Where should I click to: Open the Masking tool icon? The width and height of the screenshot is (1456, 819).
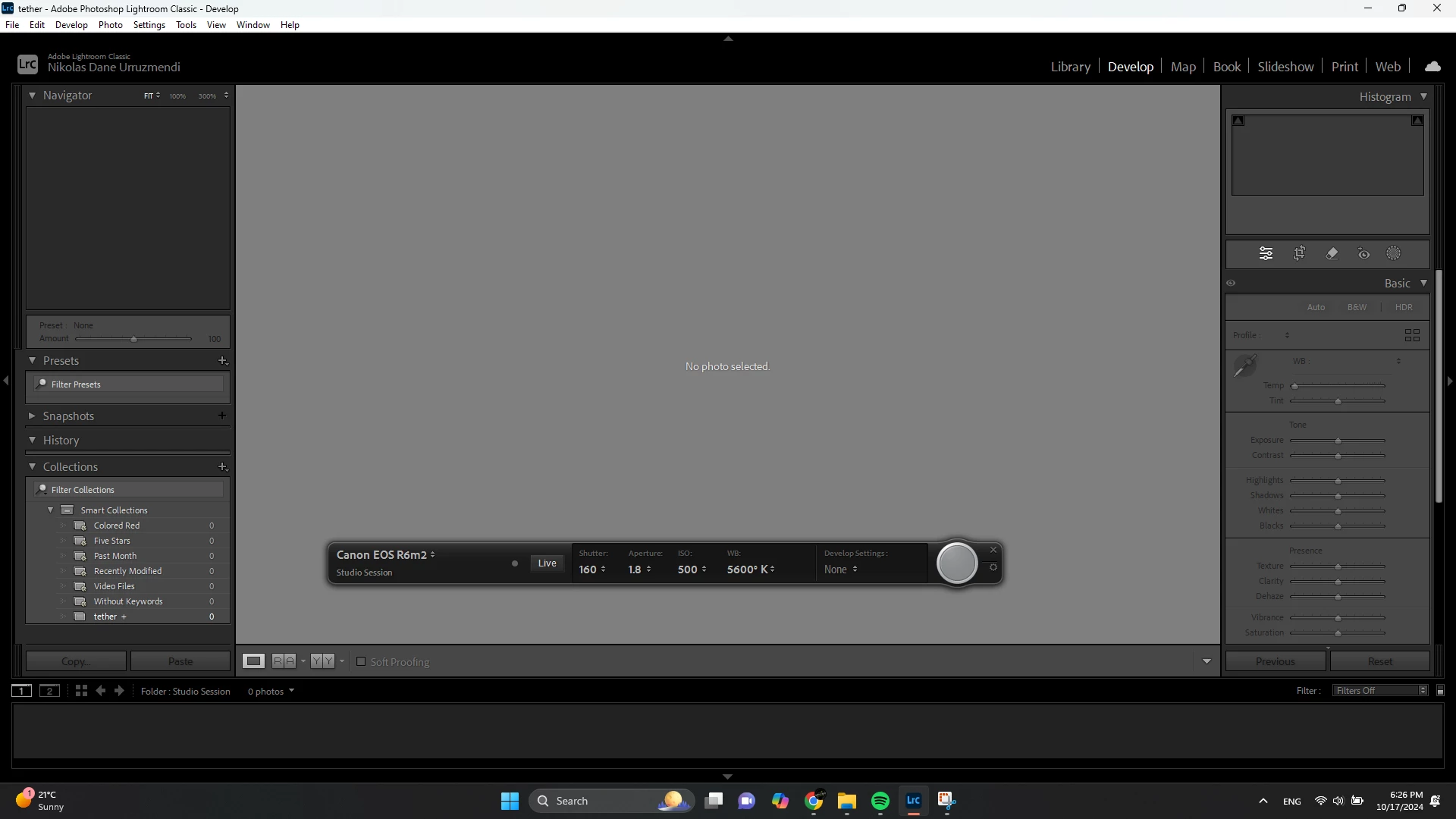click(x=1394, y=253)
